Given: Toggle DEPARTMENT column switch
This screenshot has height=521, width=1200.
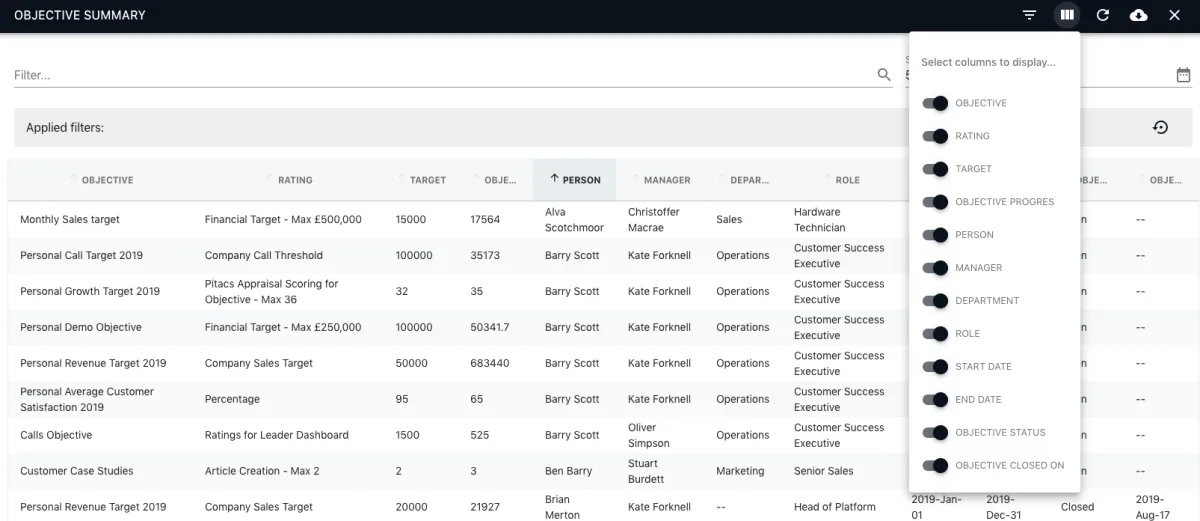Looking at the screenshot, I should (x=935, y=301).
